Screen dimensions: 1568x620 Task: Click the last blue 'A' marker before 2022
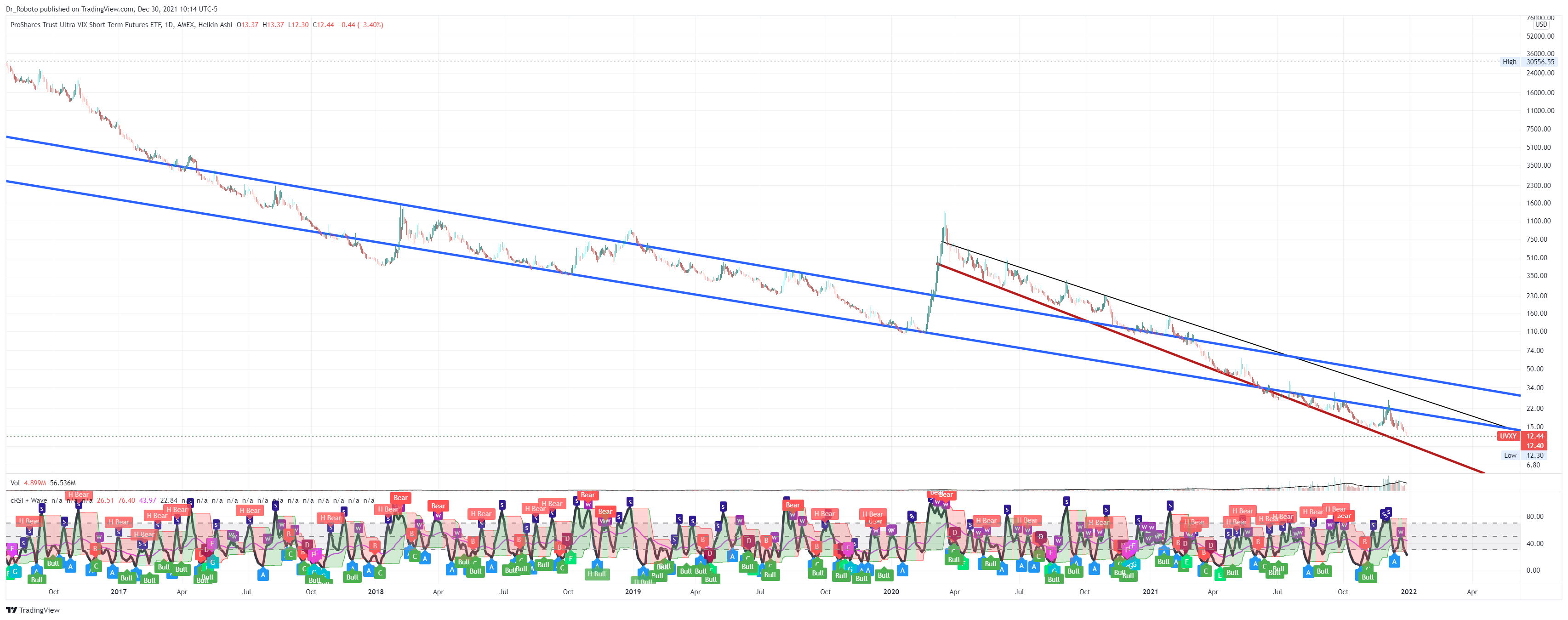click(1394, 562)
